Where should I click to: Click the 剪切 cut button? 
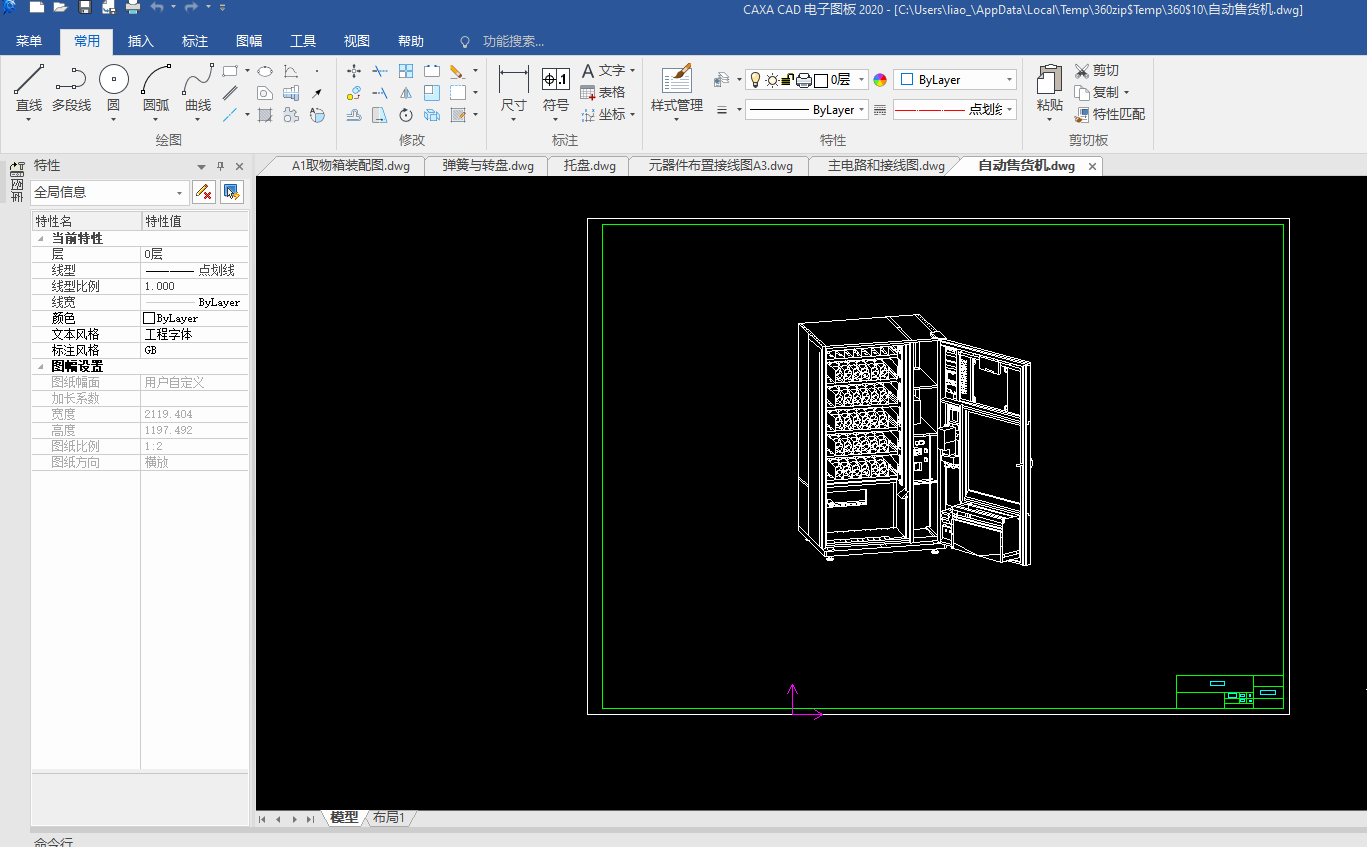[x=1096, y=70]
